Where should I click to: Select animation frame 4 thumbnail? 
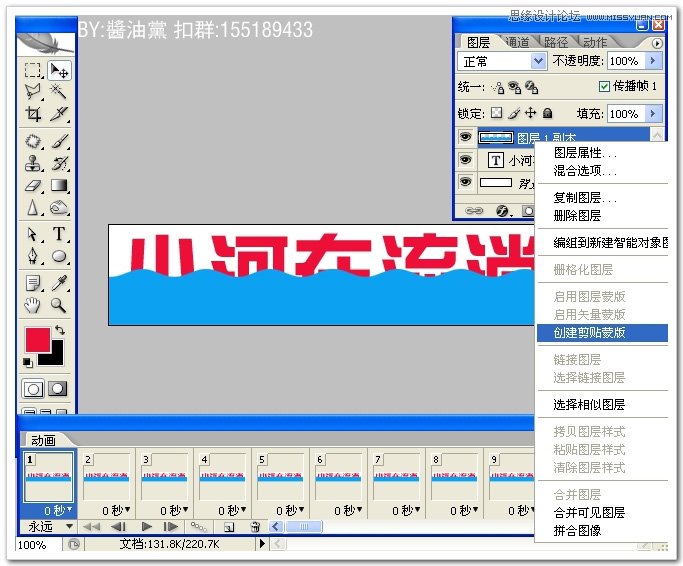[x=222, y=477]
